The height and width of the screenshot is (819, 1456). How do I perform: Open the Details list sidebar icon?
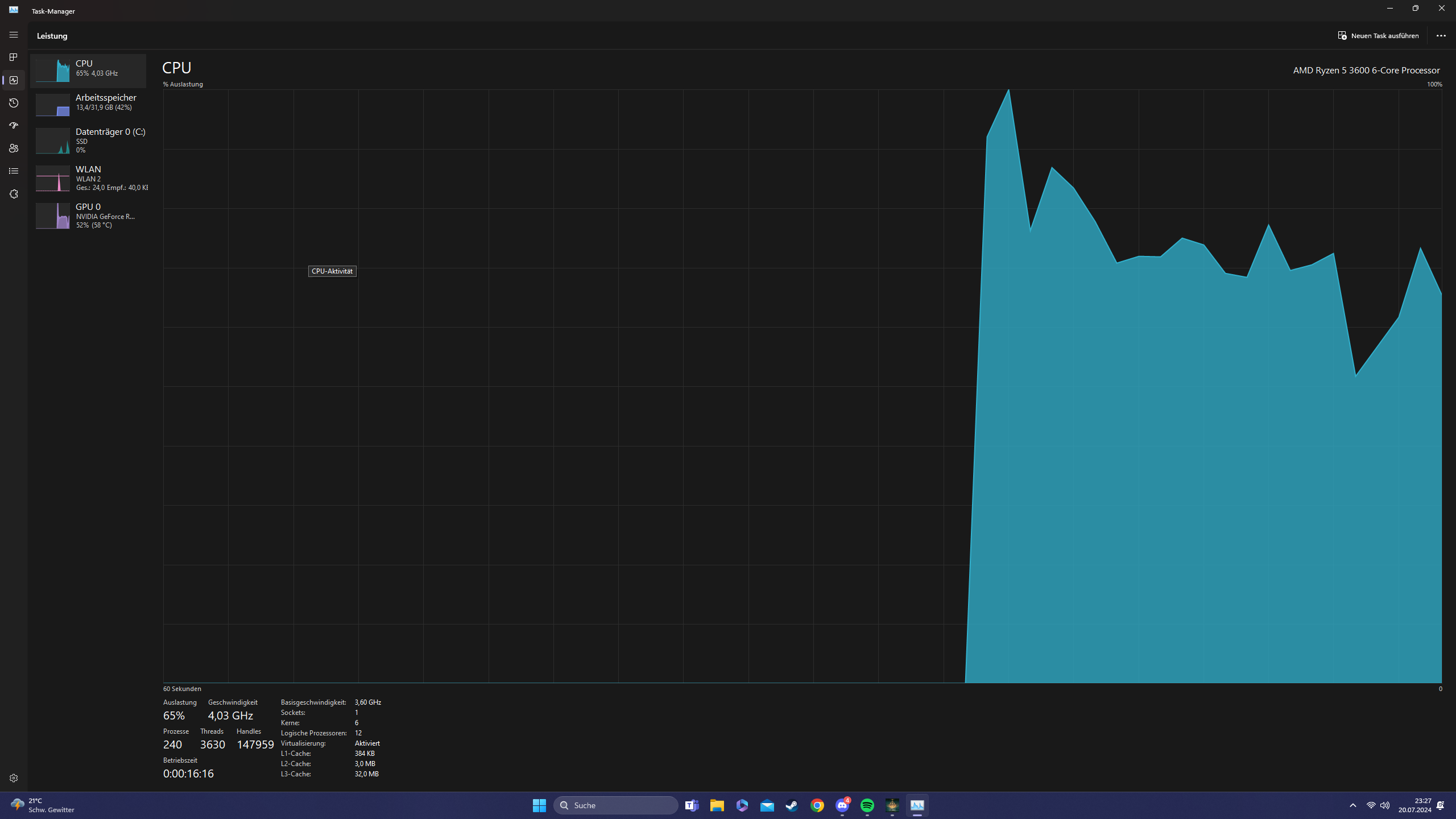pos(14,171)
